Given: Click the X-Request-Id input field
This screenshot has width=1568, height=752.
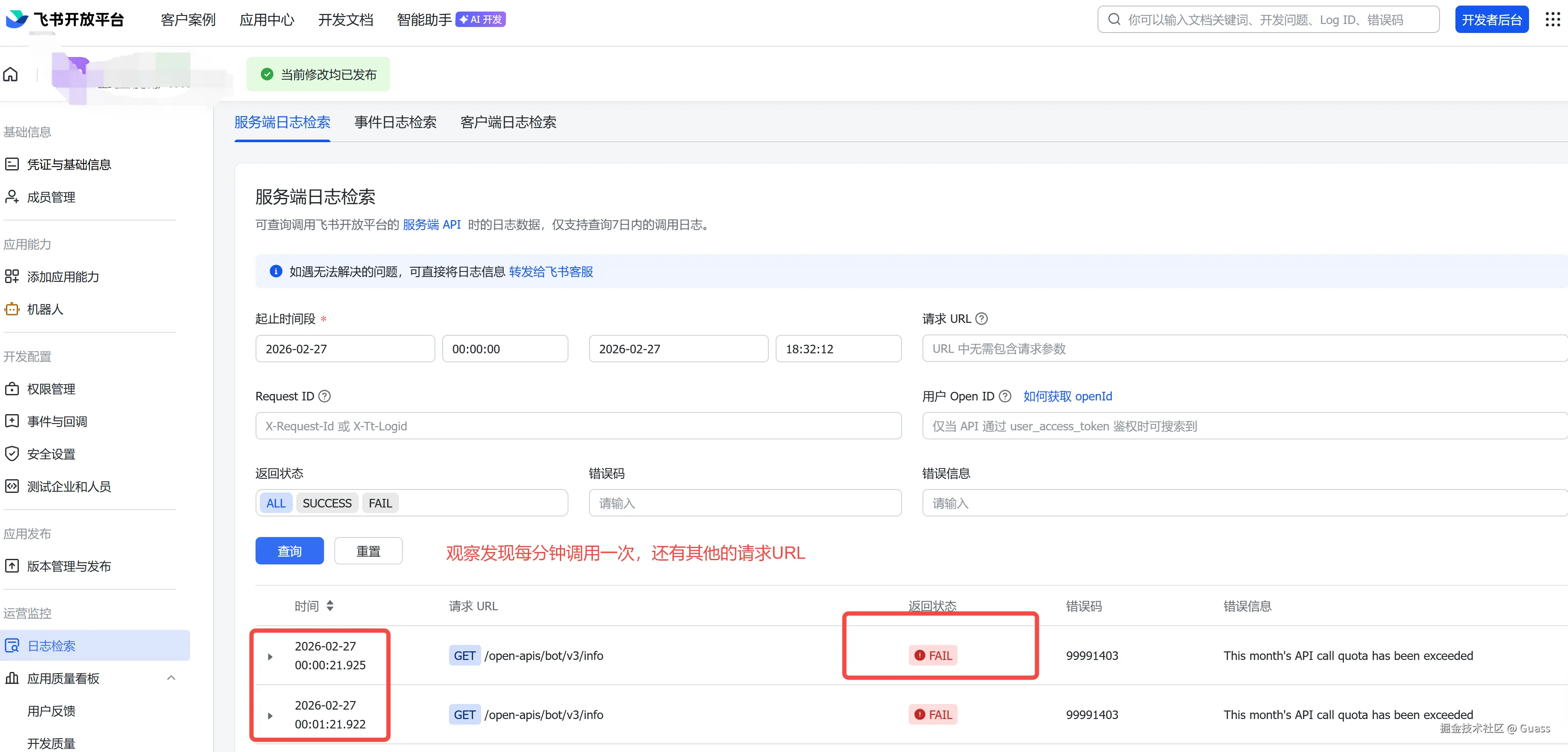Looking at the screenshot, I should click(577, 426).
